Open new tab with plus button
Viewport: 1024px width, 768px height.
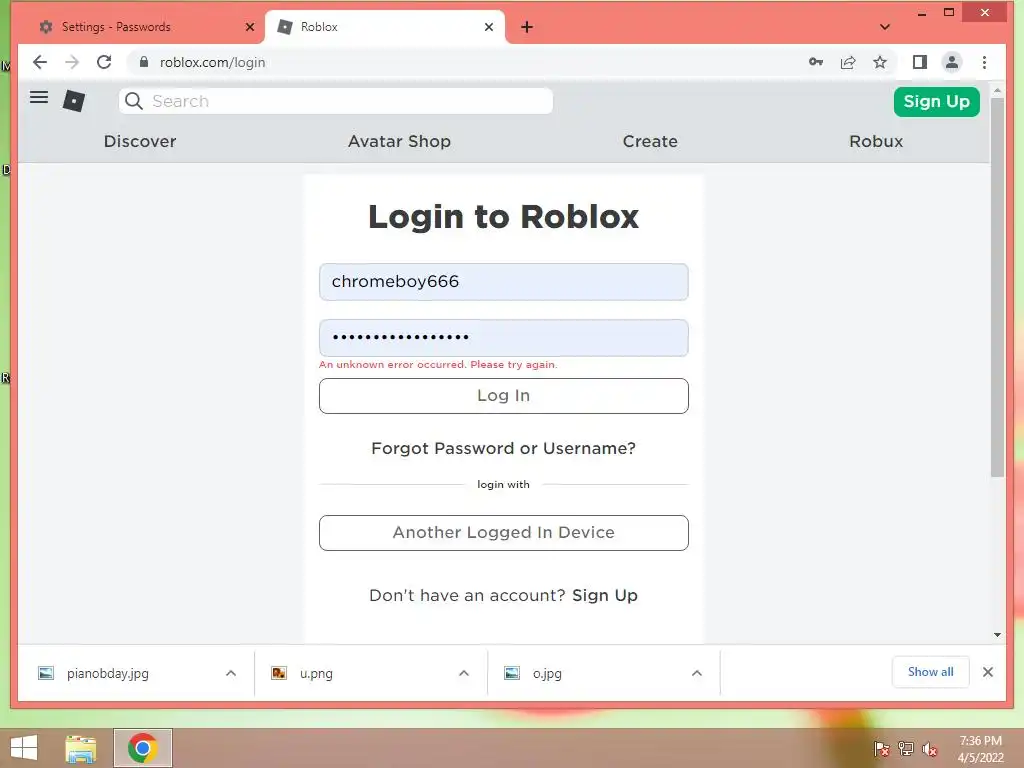tap(527, 27)
